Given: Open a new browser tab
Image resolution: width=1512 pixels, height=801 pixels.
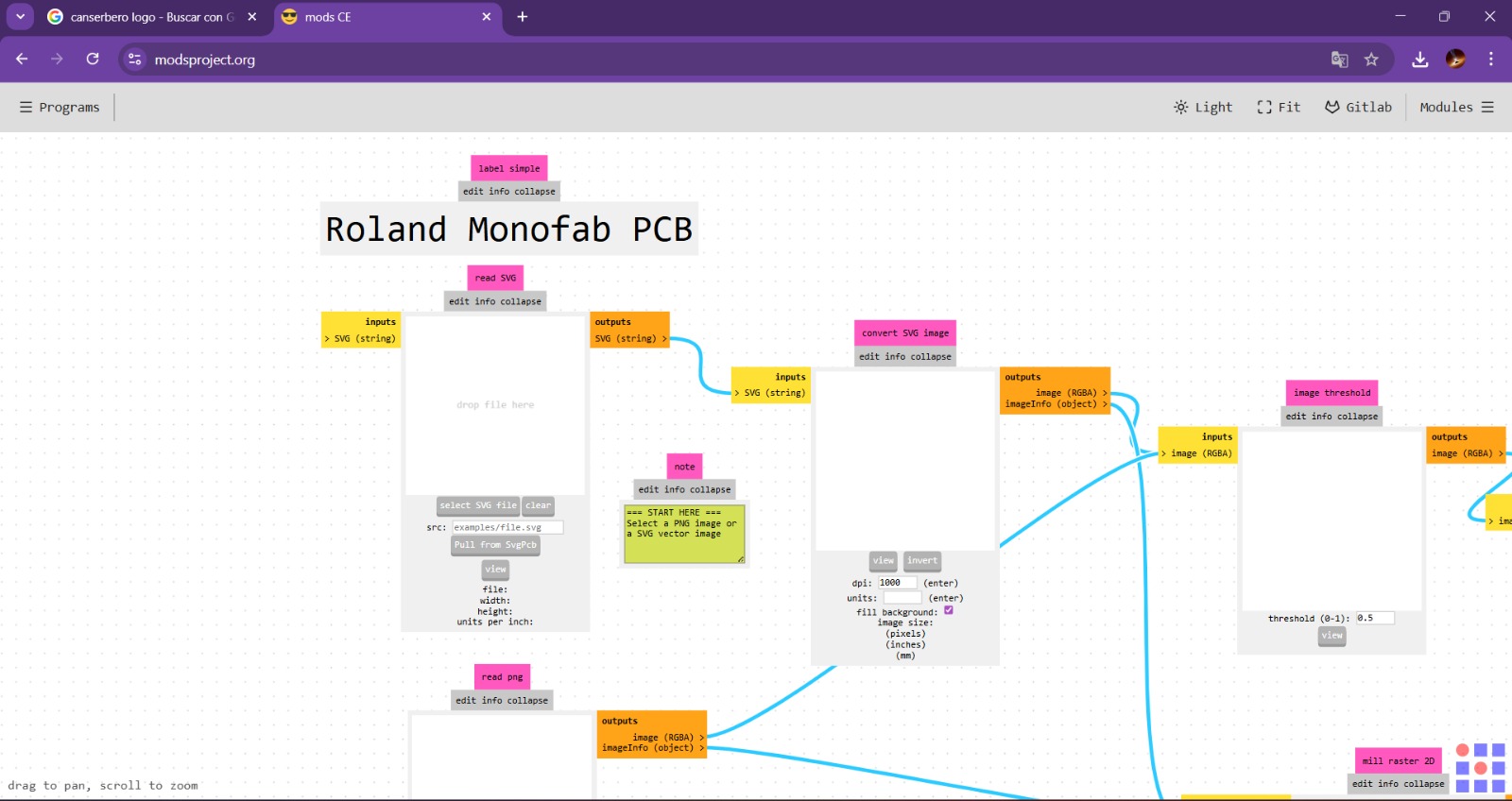Looking at the screenshot, I should pos(523,17).
